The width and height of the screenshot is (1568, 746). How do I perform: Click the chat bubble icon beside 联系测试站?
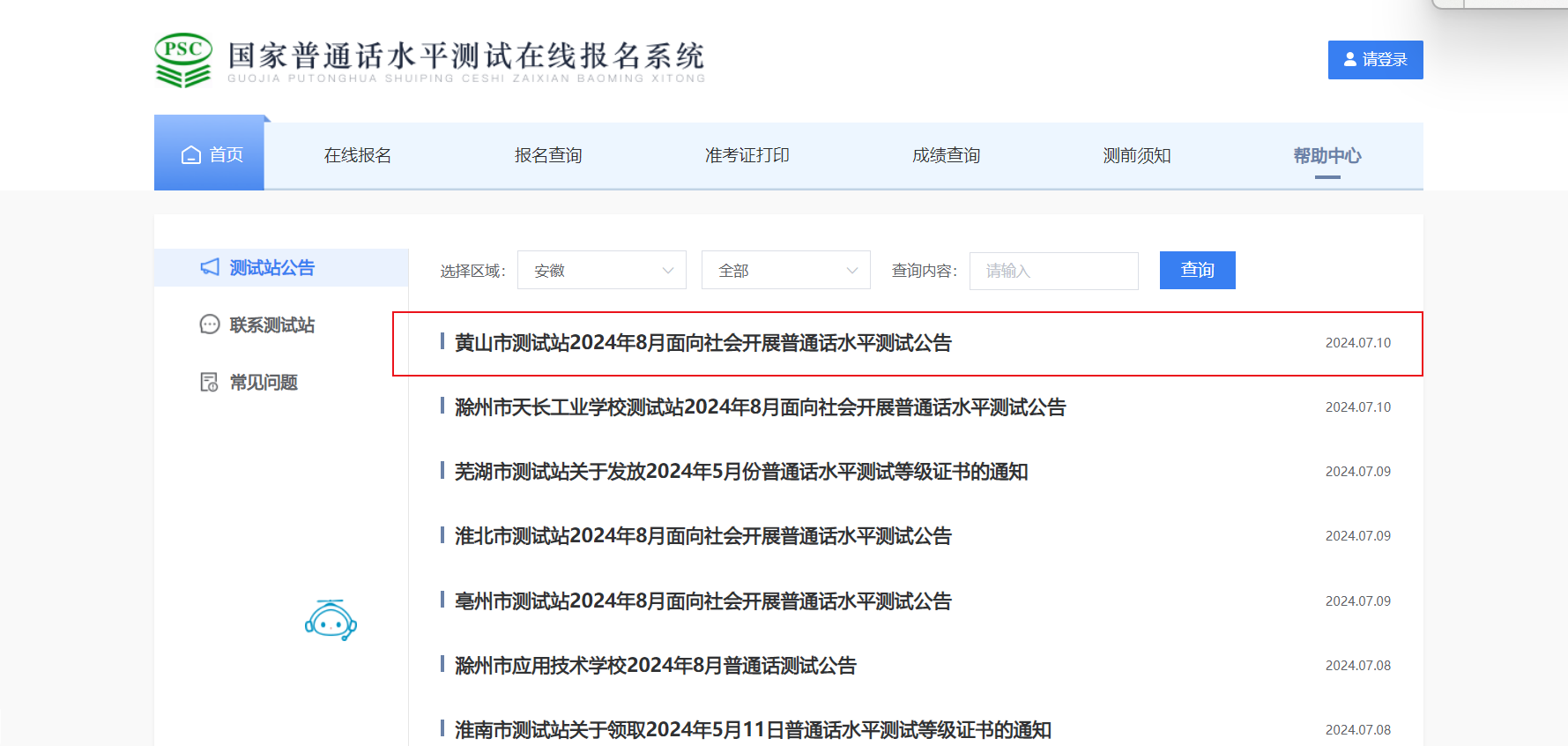coord(210,325)
